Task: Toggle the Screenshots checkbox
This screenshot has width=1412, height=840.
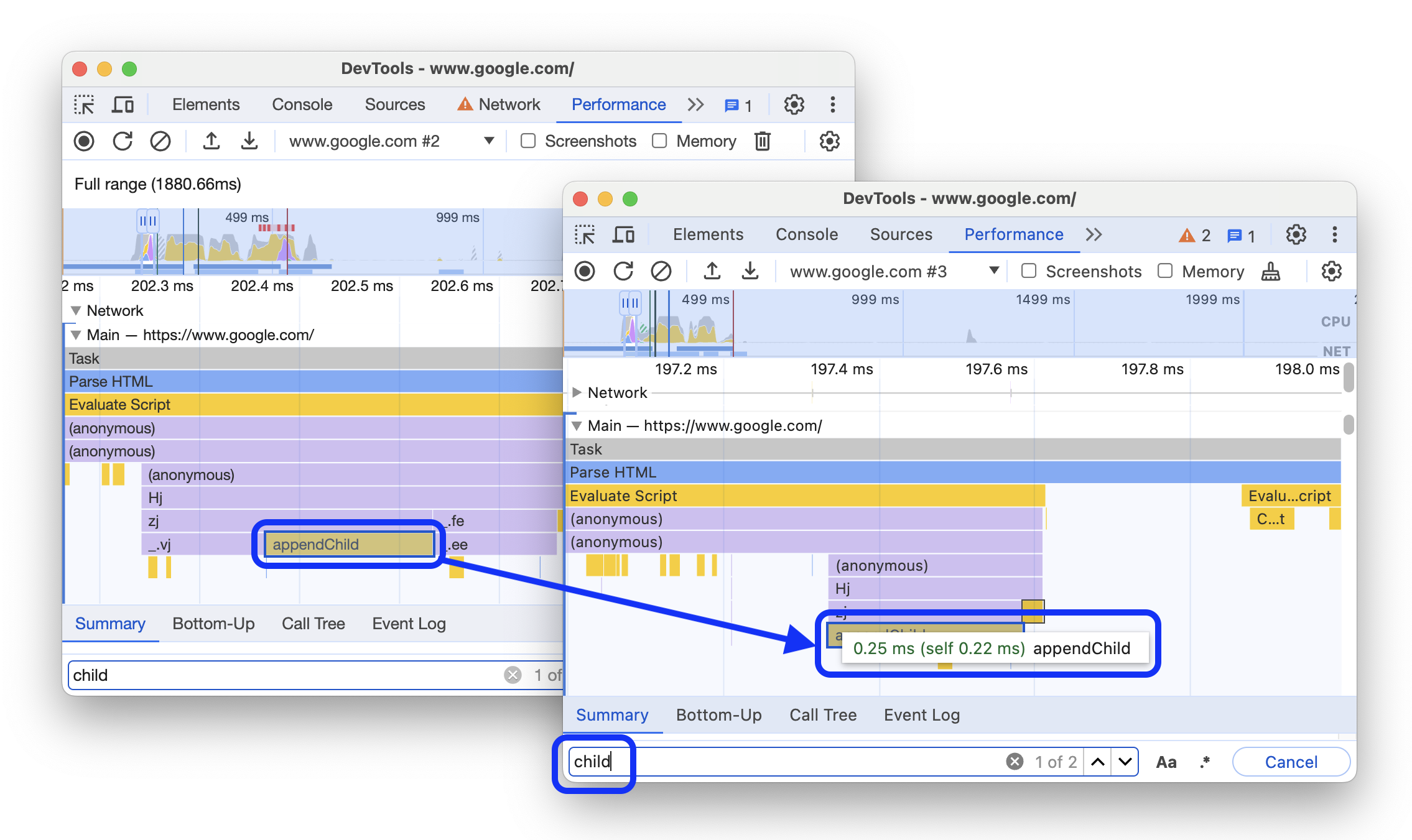Action: click(x=1031, y=272)
